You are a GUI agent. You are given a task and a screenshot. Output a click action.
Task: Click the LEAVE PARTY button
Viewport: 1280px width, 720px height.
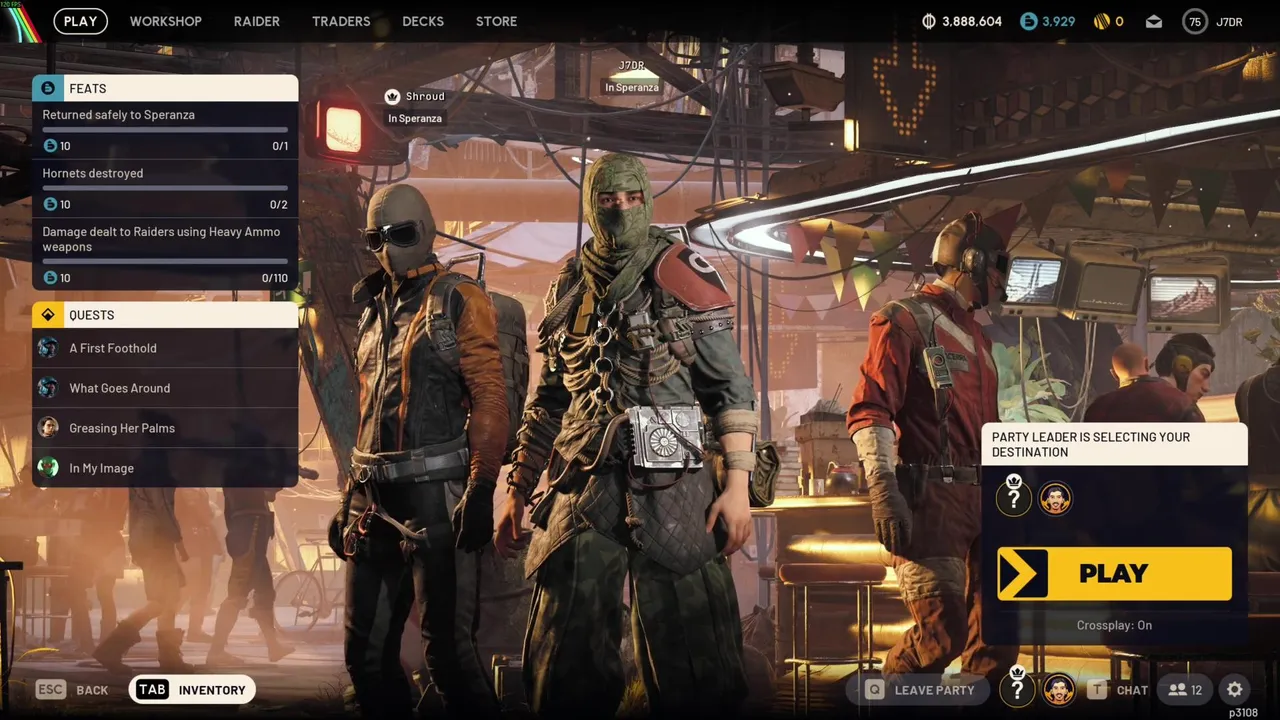tap(920, 690)
